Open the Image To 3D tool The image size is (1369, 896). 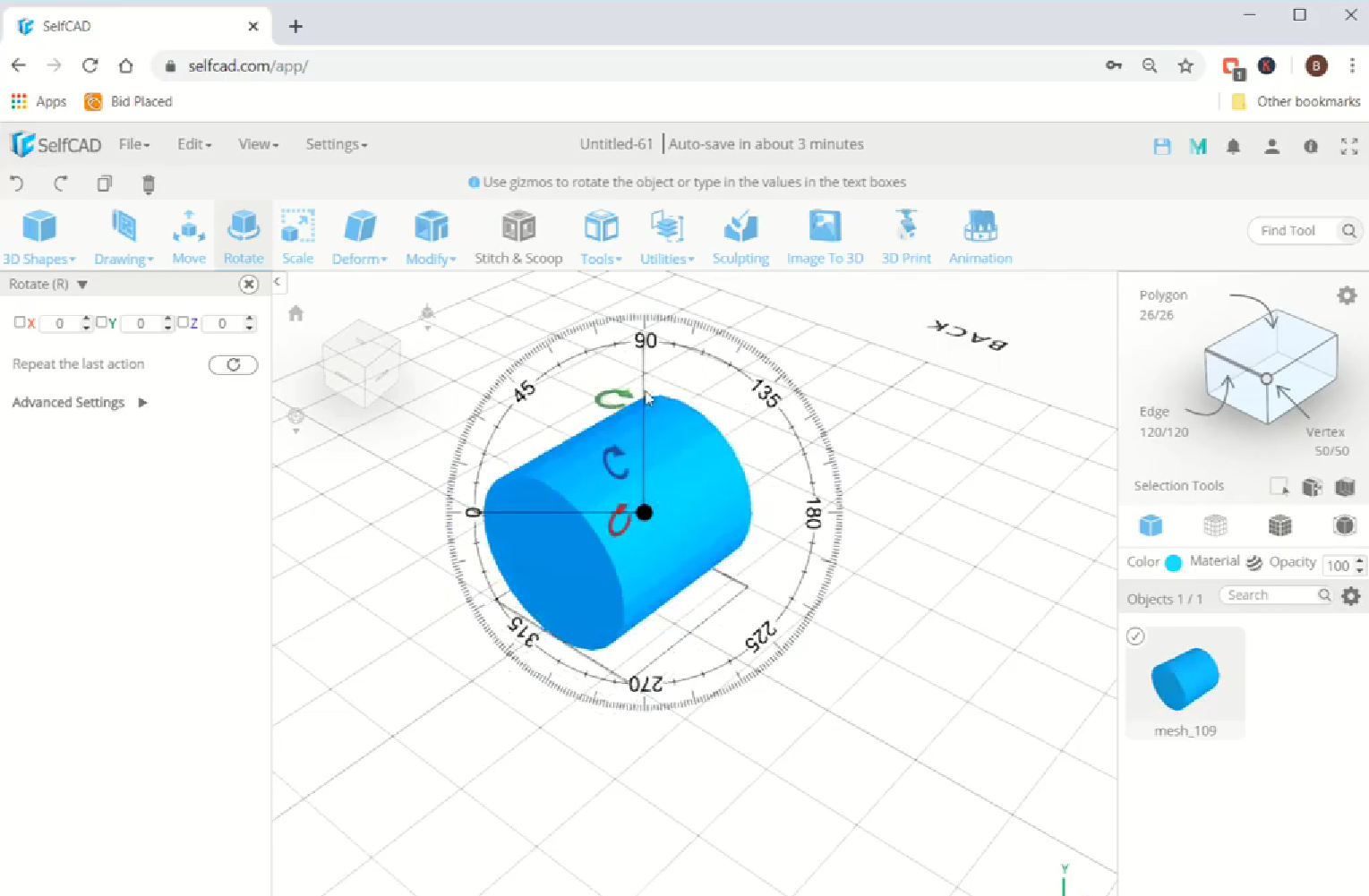(825, 236)
